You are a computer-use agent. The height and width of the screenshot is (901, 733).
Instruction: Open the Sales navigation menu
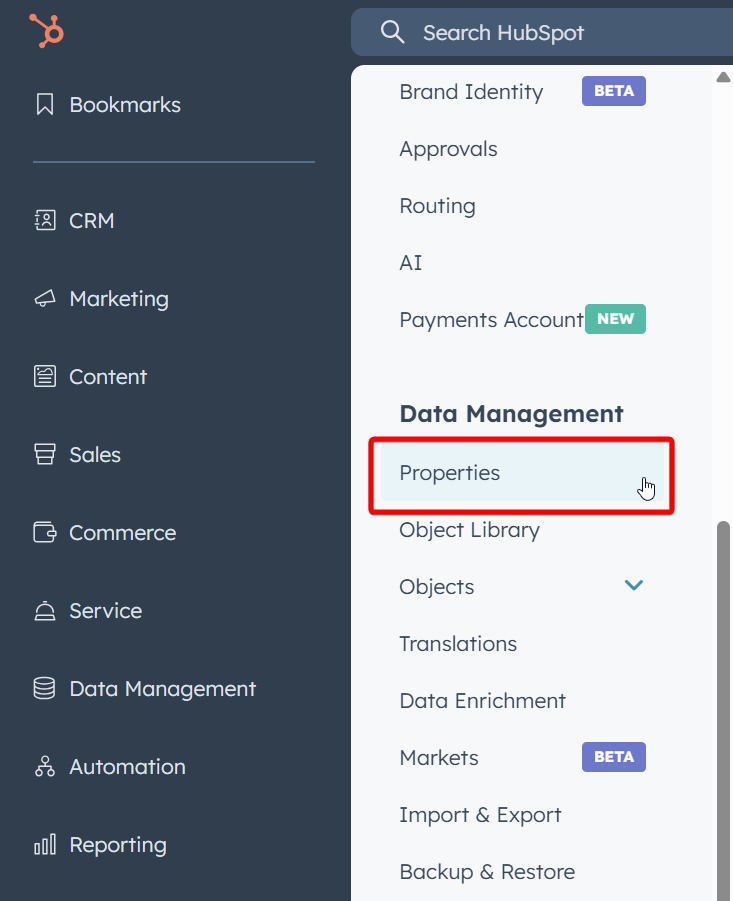click(95, 455)
